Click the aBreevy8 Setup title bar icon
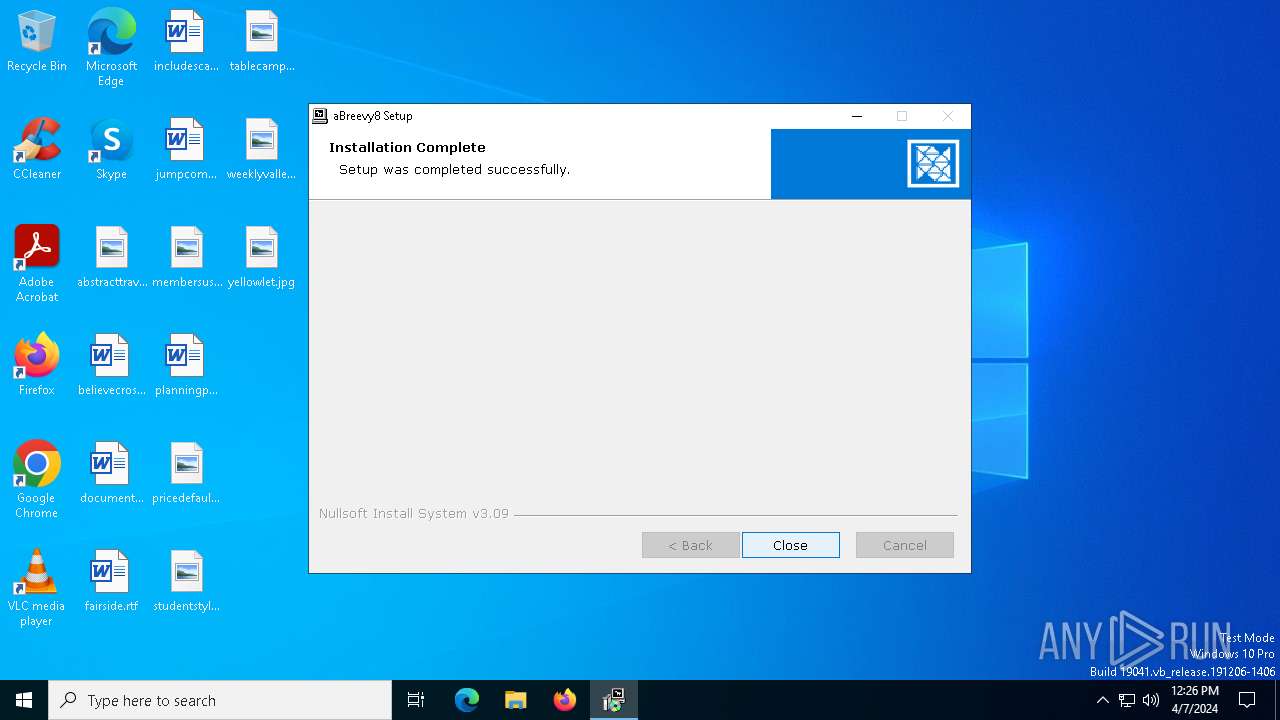Viewport: 1280px width, 720px height. 320,116
